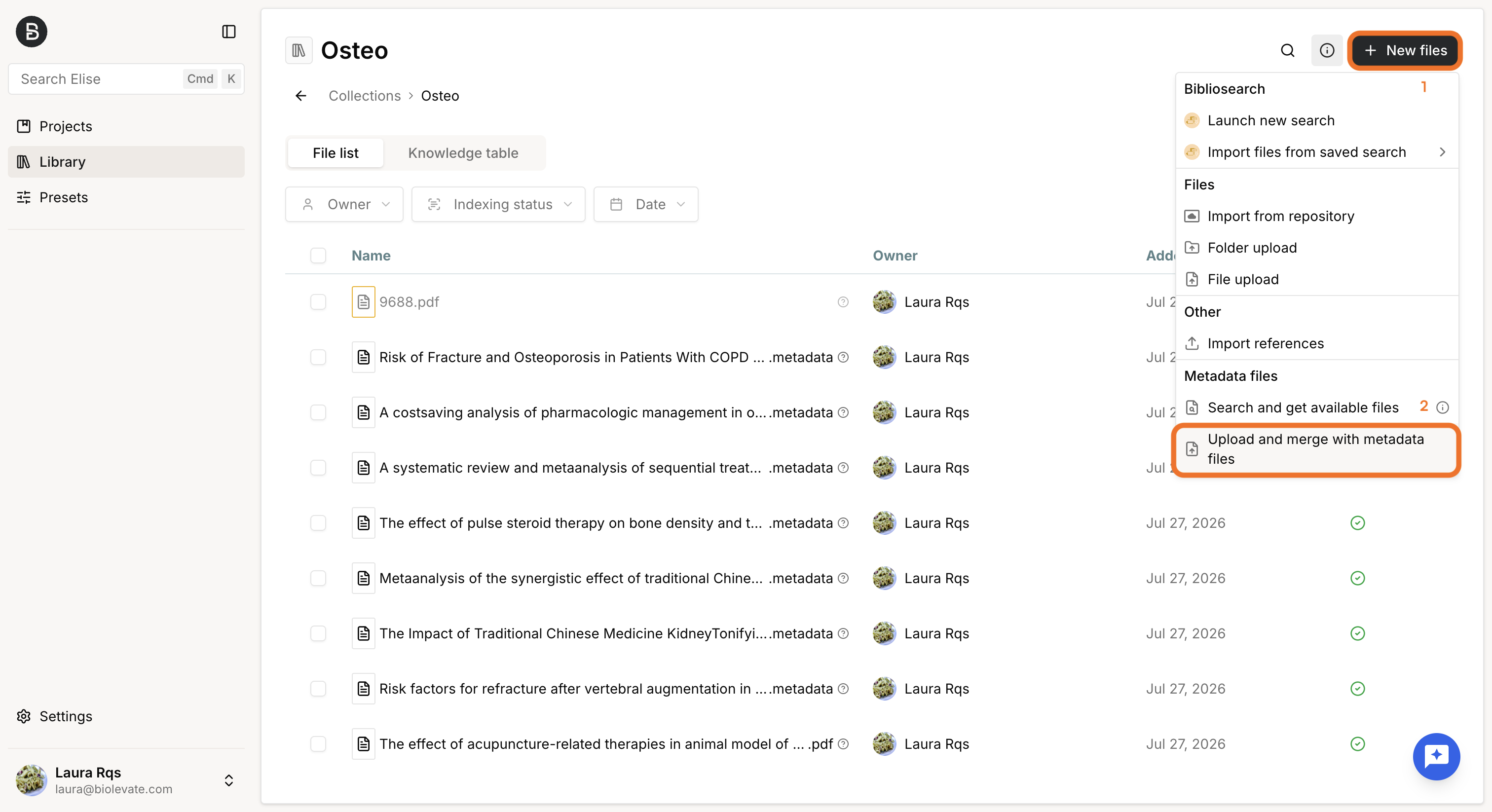Switch to the Knowledge table tab
The height and width of the screenshot is (812, 1492).
463,153
